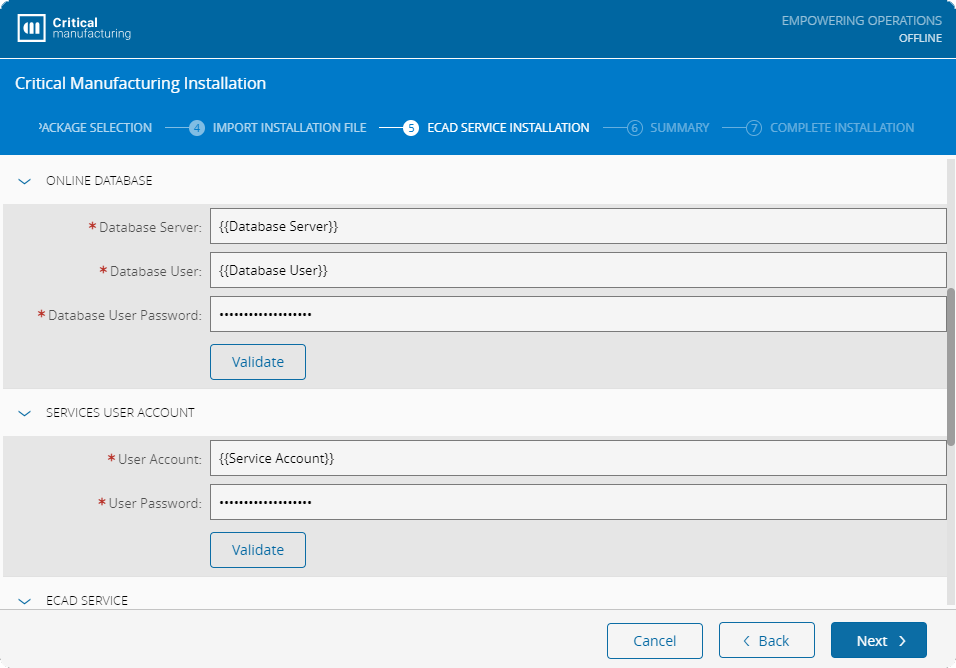This screenshot has height=668, width=956.
Task: Go Back to the previous step
Action: 766,641
